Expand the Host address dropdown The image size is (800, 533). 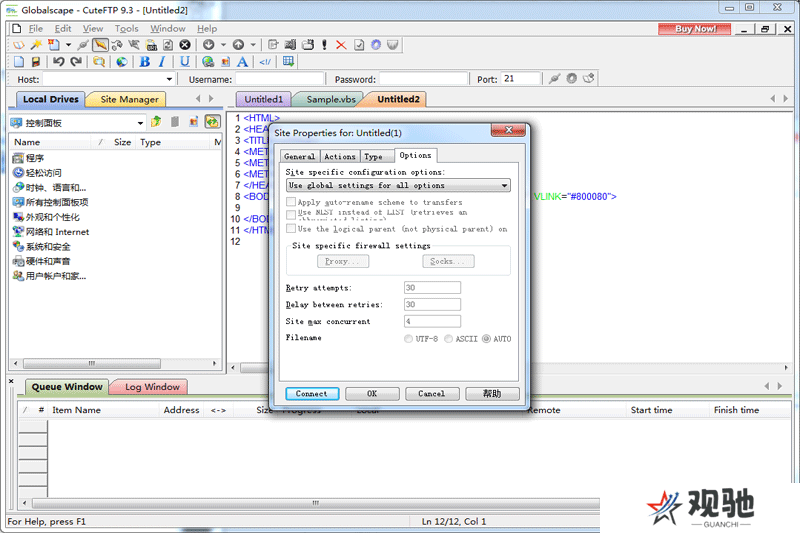pos(169,79)
